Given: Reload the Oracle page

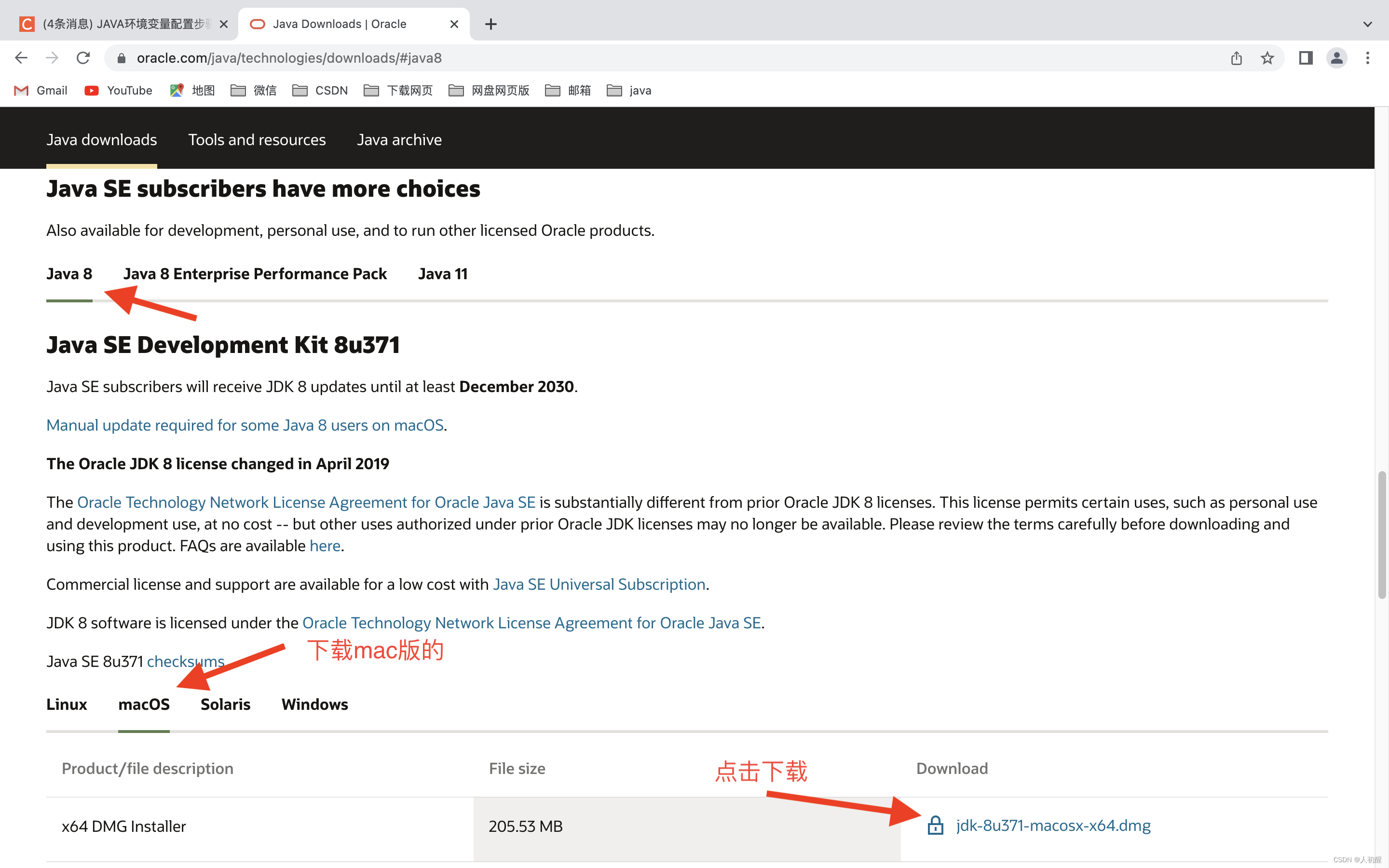Looking at the screenshot, I should (83, 58).
